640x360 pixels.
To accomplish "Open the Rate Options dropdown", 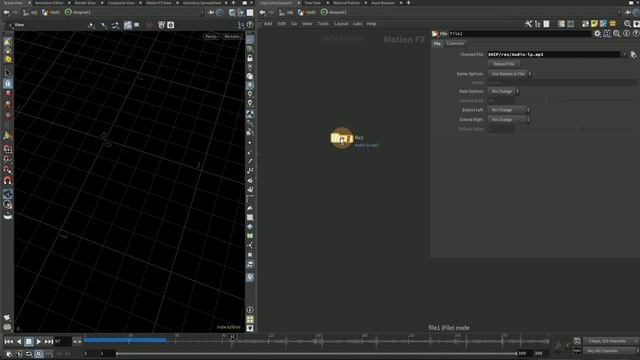I will click(x=503, y=91).
